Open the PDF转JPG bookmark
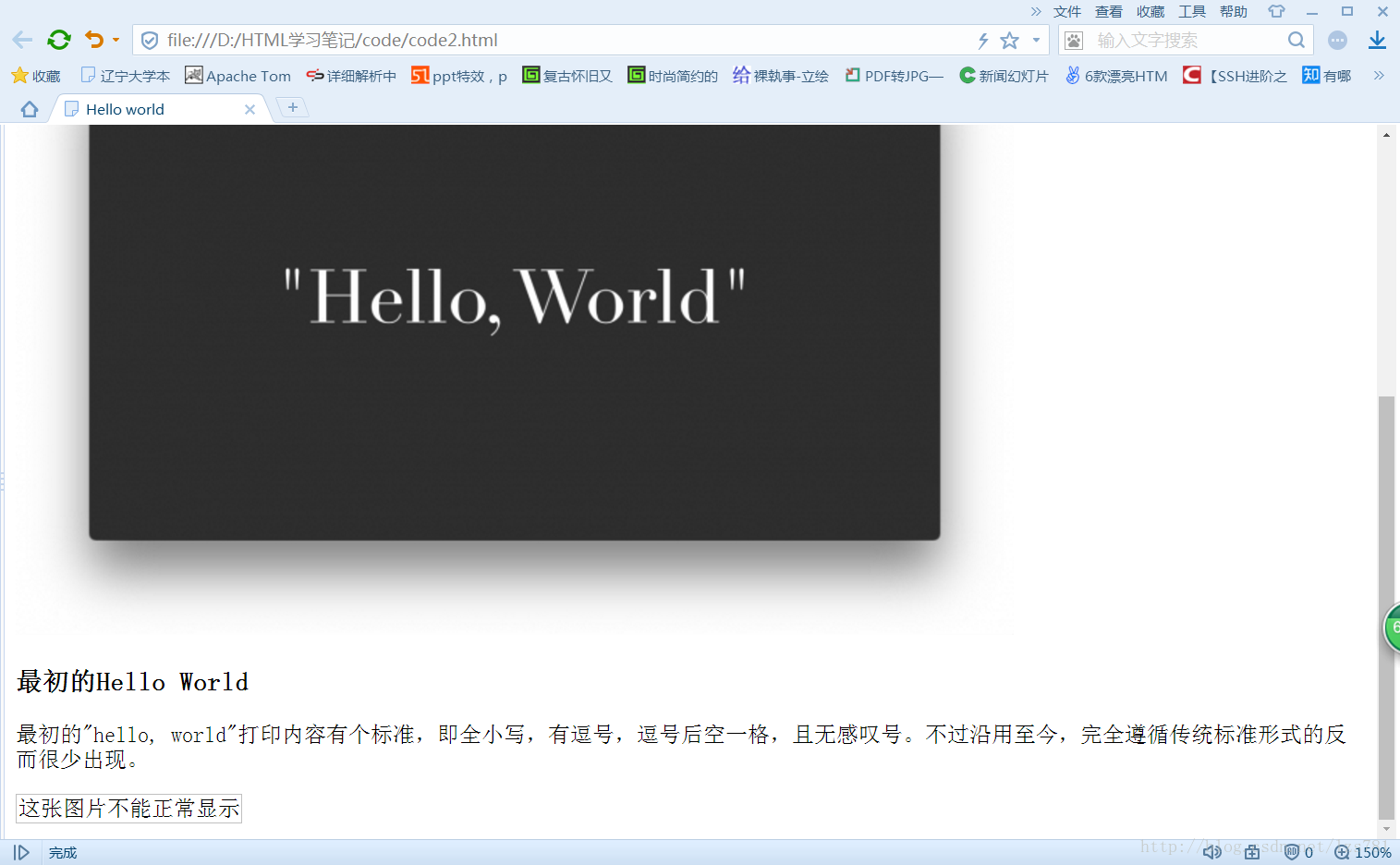The width and height of the screenshot is (1400, 865). pyautogui.click(x=894, y=76)
